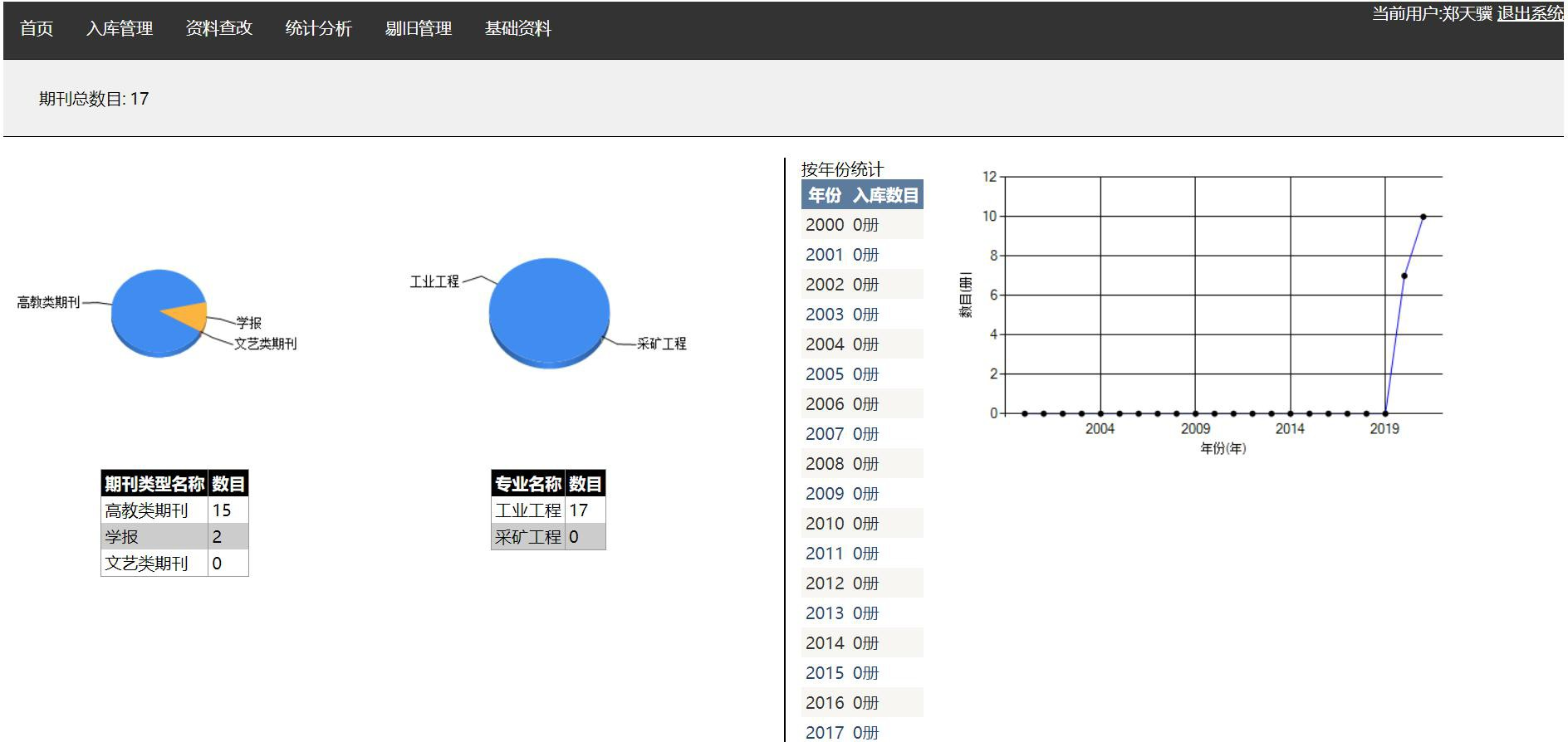This screenshot has width=1568, height=742.
Task: Click the 2009 x-axis label on chart
Action: click(x=1195, y=428)
